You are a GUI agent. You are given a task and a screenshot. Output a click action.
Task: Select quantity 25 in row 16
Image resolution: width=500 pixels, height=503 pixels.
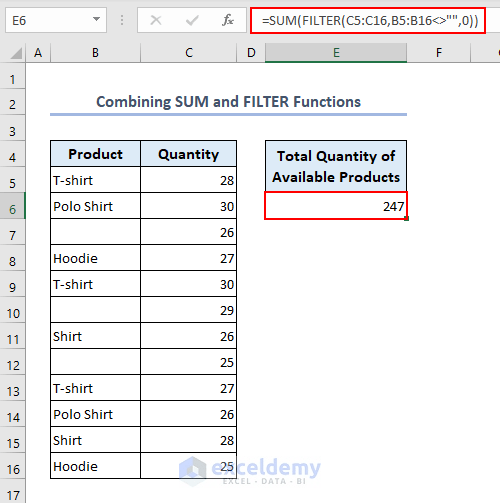pyautogui.click(x=189, y=466)
